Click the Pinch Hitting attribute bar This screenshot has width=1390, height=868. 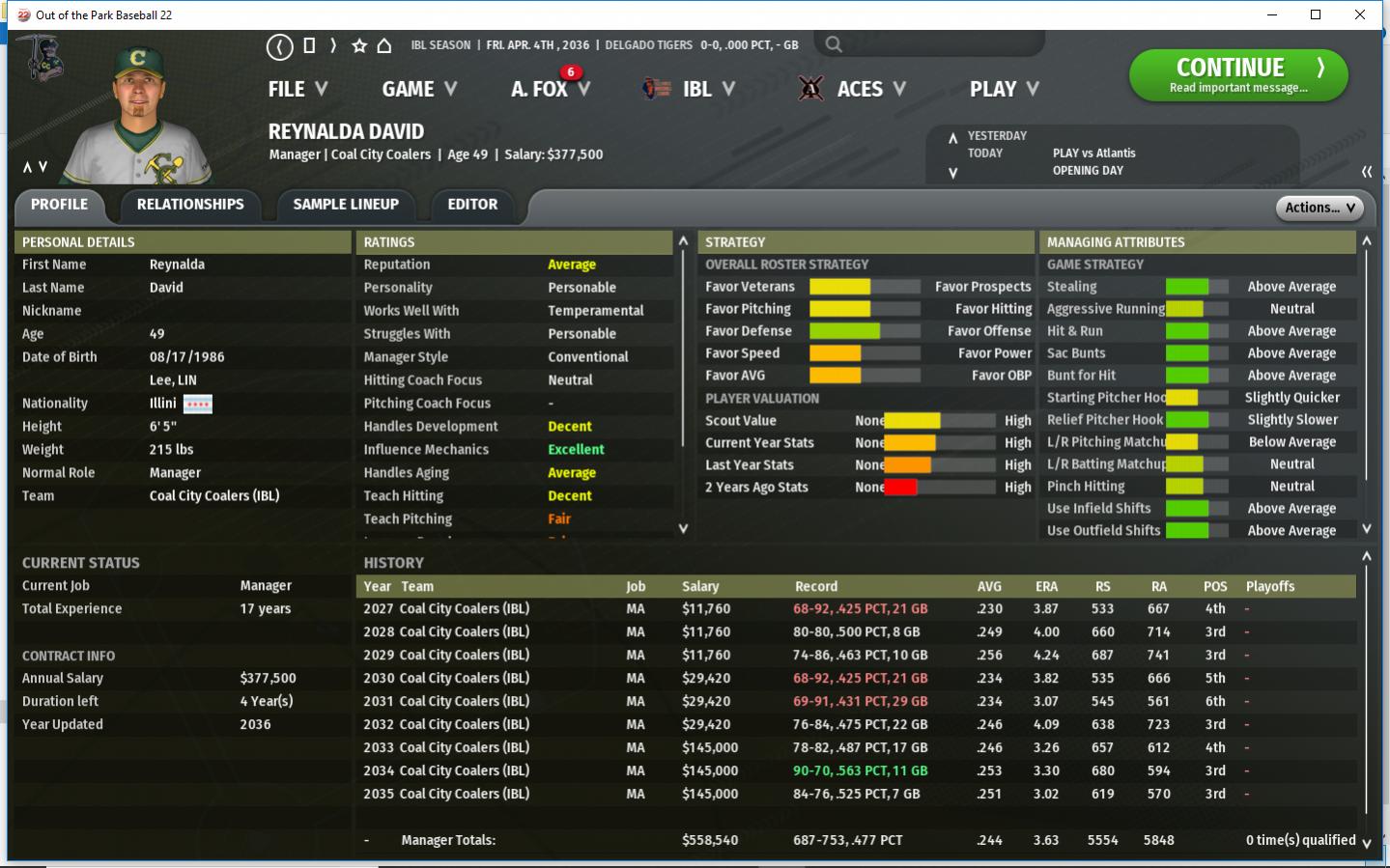[1197, 487]
